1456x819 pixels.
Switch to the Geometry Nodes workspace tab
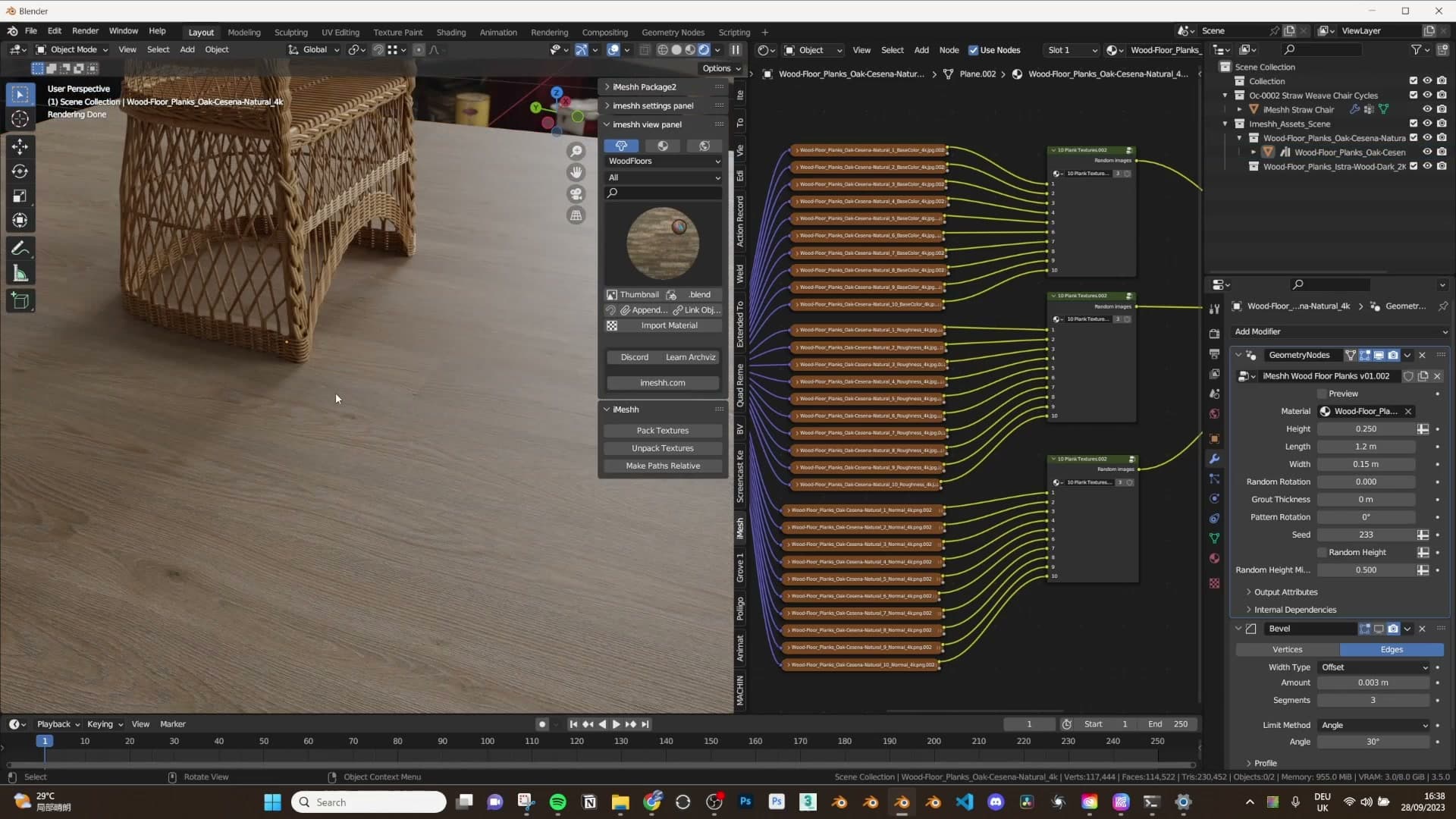tap(673, 33)
